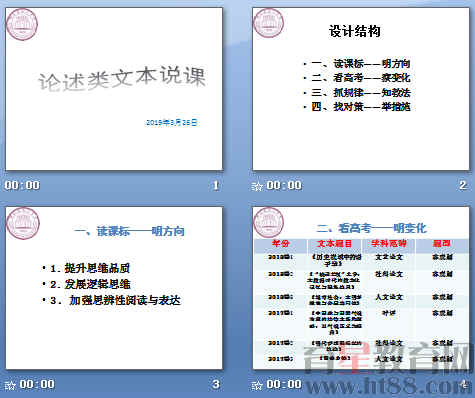This screenshot has width=475, height=398.
Task: Click the 设计结构 title on slide 2
Action: tap(355, 31)
